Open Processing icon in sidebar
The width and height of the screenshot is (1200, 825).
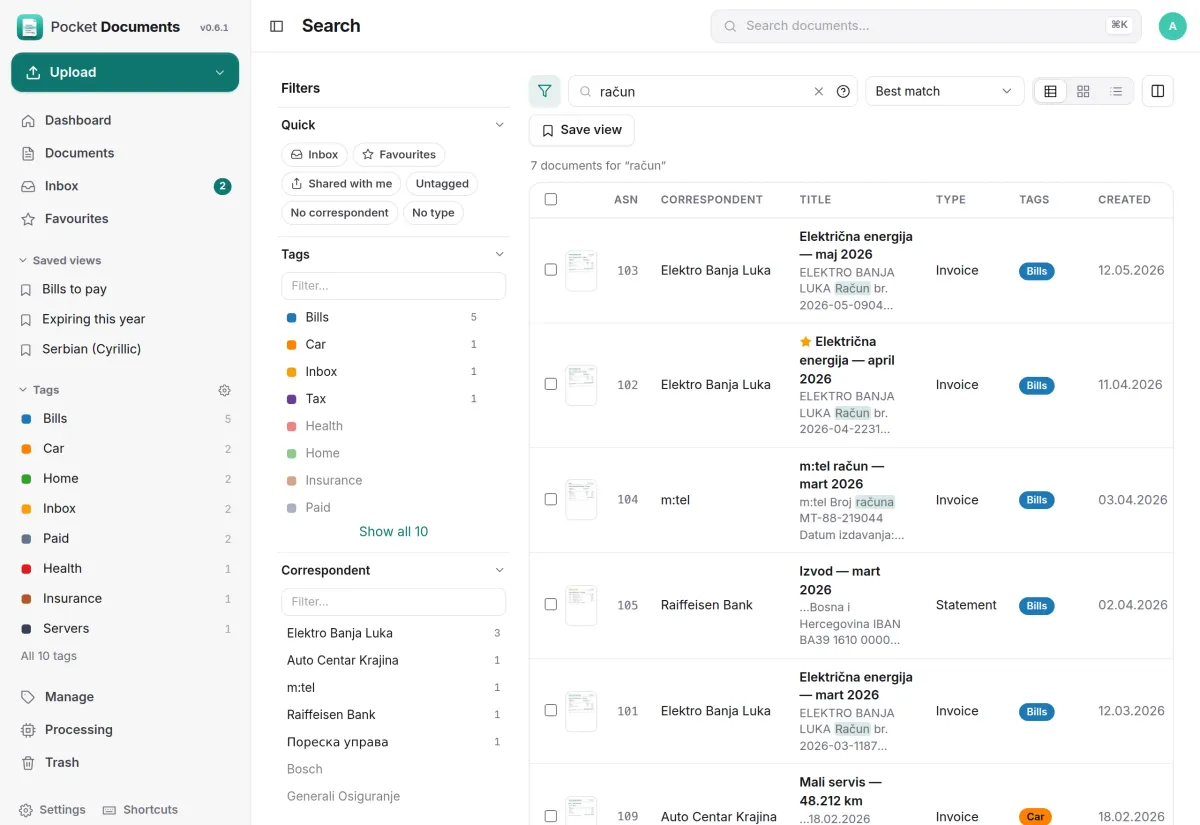28,730
